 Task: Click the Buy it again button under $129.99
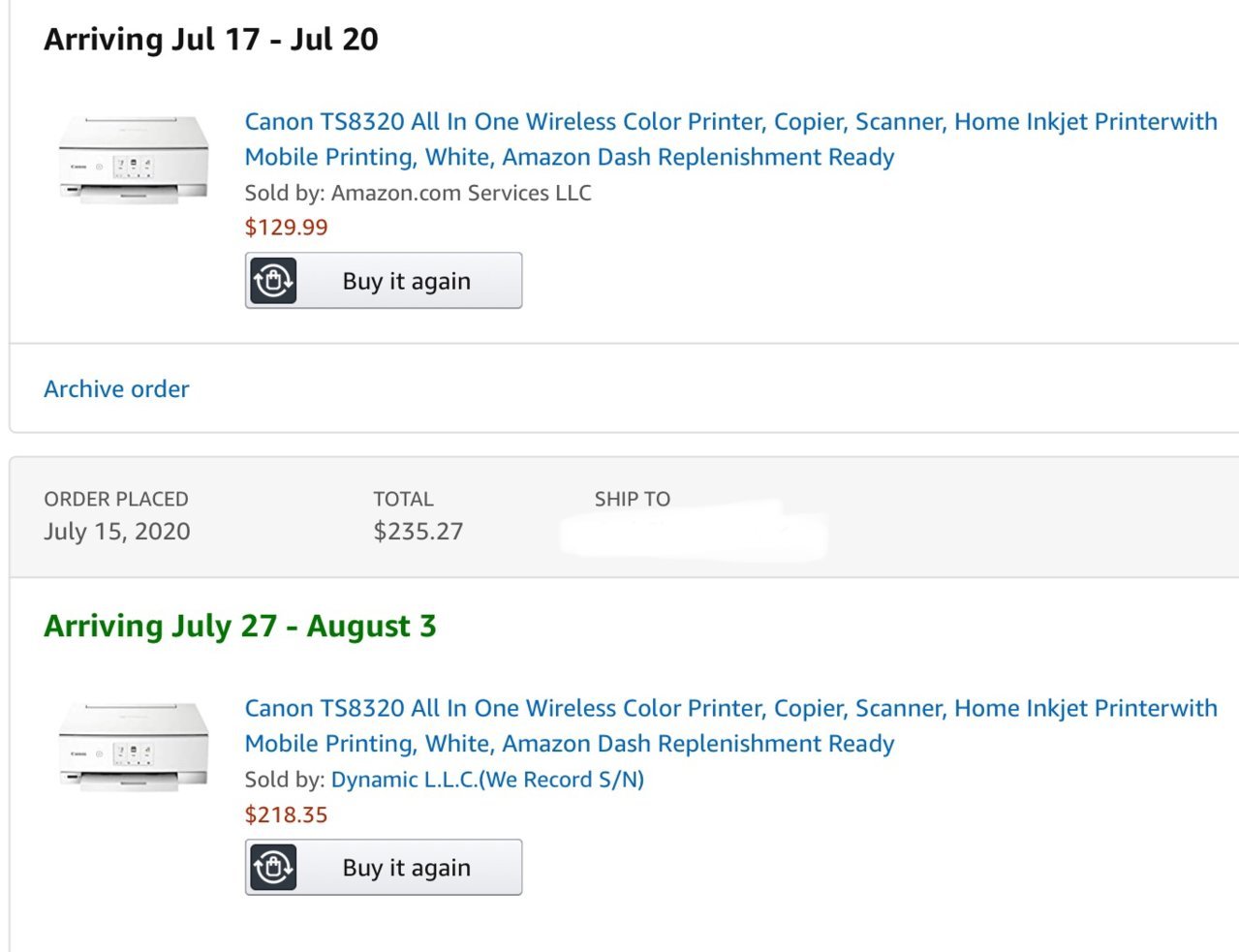[x=384, y=281]
